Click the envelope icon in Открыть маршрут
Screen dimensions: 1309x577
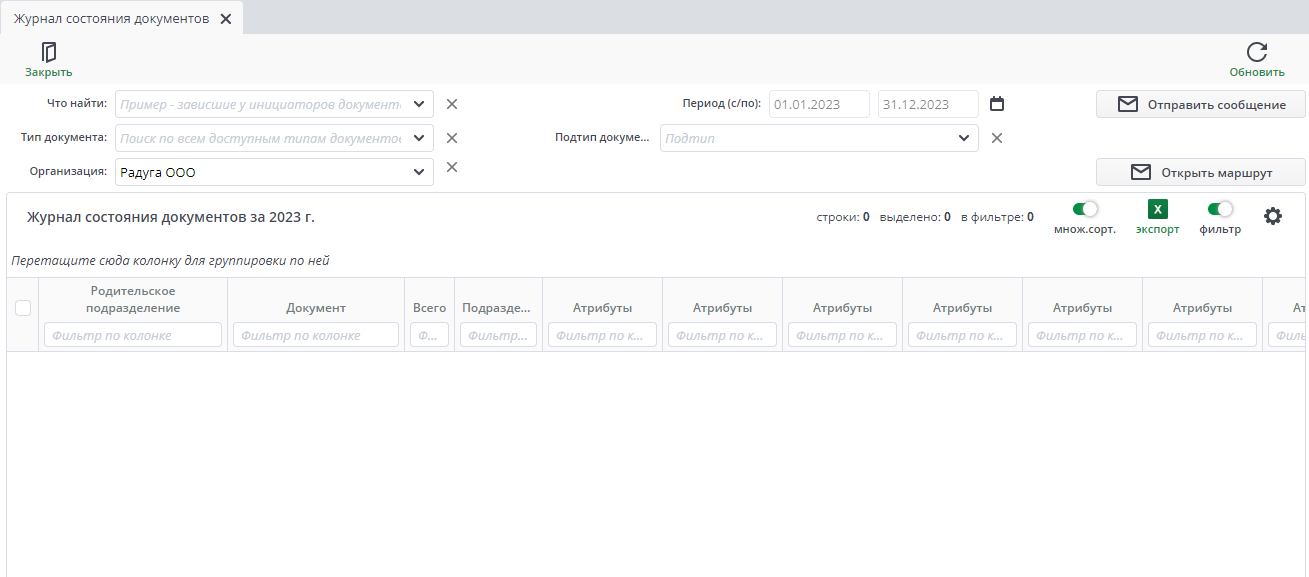pyautogui.click(x=1141, y=172)
